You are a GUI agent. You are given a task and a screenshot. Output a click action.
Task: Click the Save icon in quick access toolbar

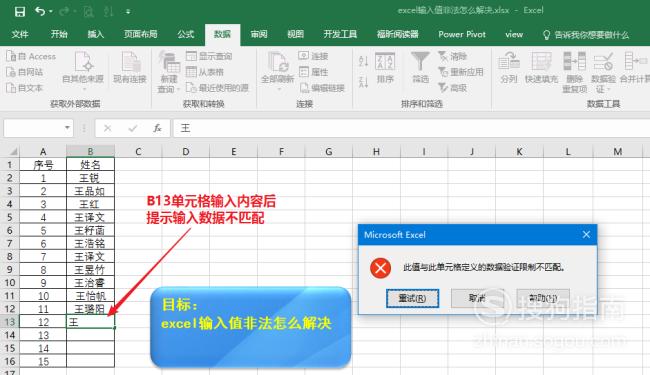click(x=19, y=11)
